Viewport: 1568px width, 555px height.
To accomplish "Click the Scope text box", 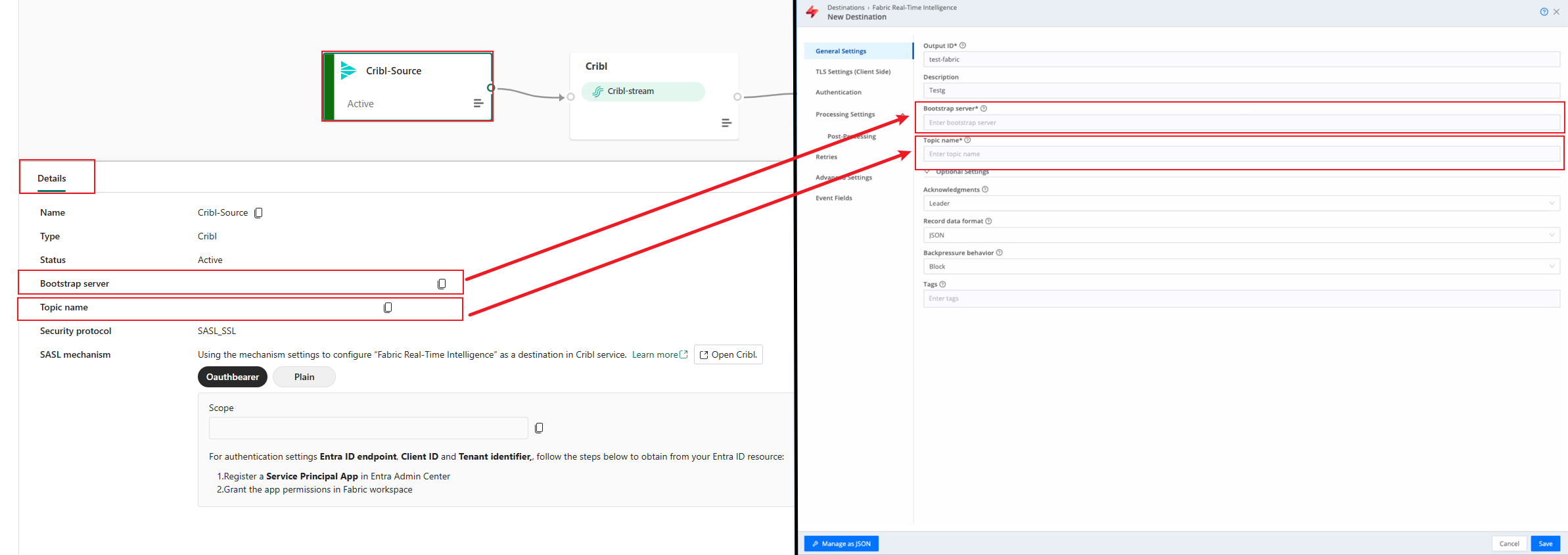I will [x=369, y=428].
